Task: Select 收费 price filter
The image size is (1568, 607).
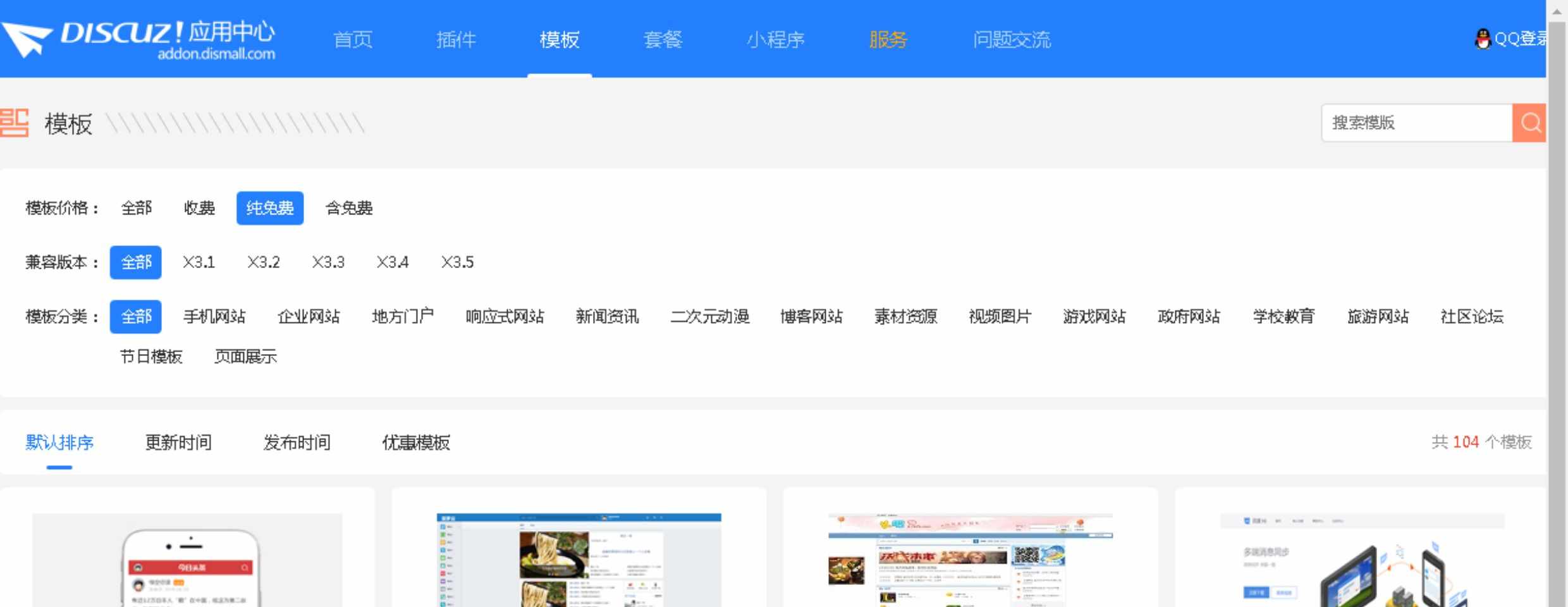Action: (199, 208)
